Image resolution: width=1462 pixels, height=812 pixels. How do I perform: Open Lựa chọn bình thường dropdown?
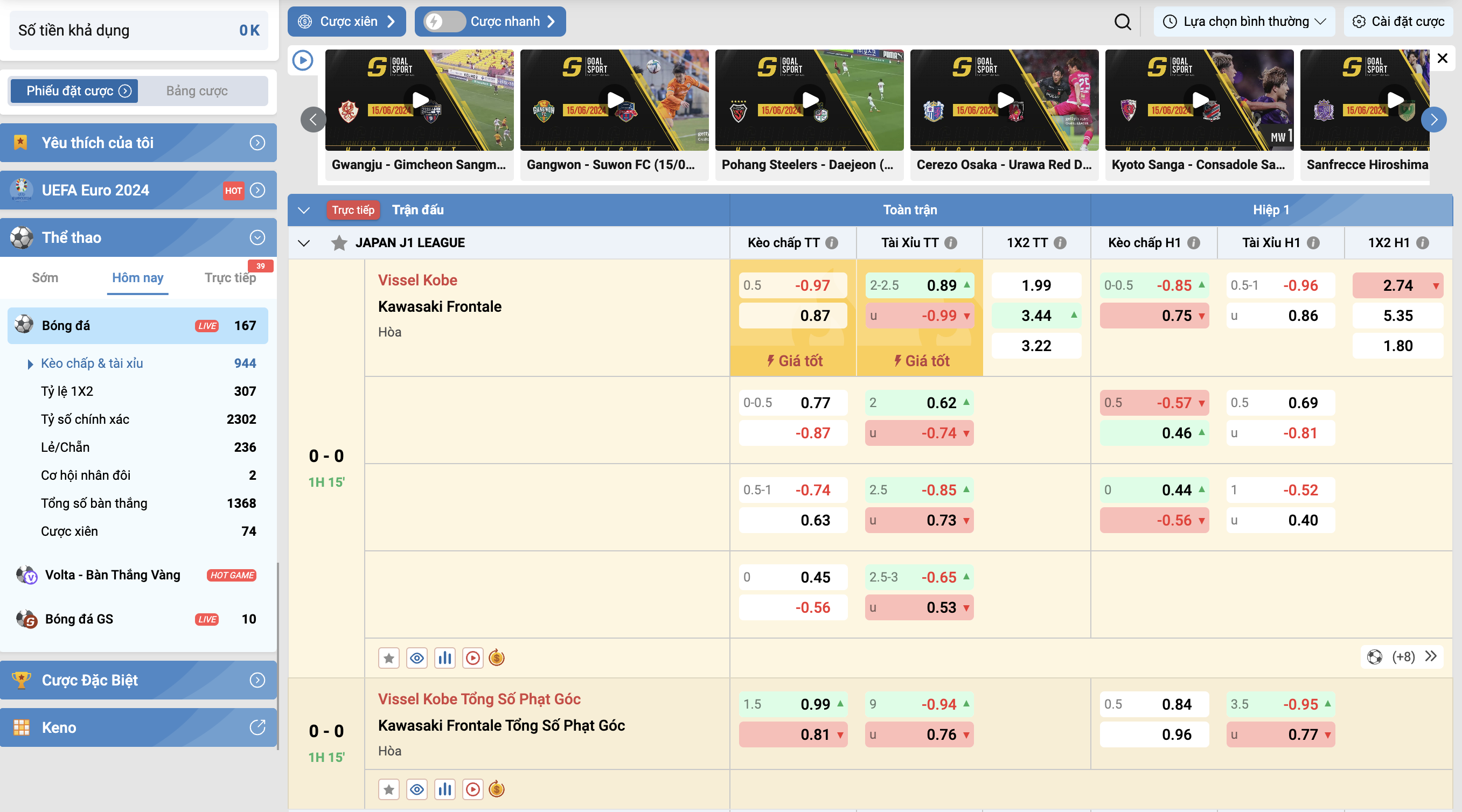click(1243, 22)
